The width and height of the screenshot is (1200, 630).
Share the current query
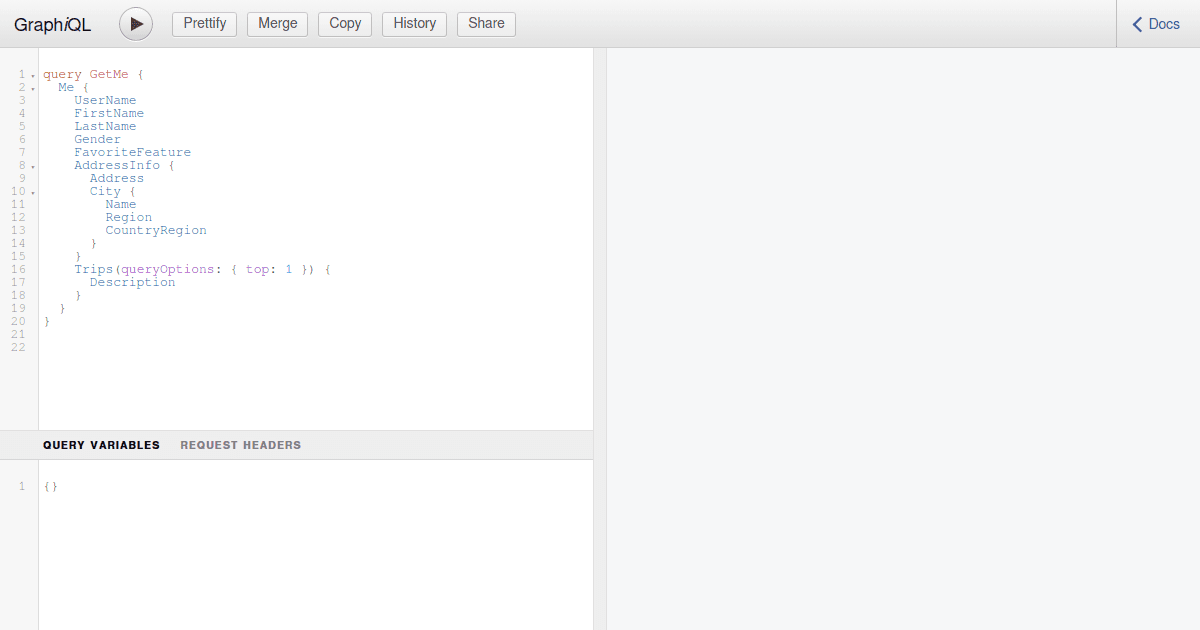tap(486, 23)
